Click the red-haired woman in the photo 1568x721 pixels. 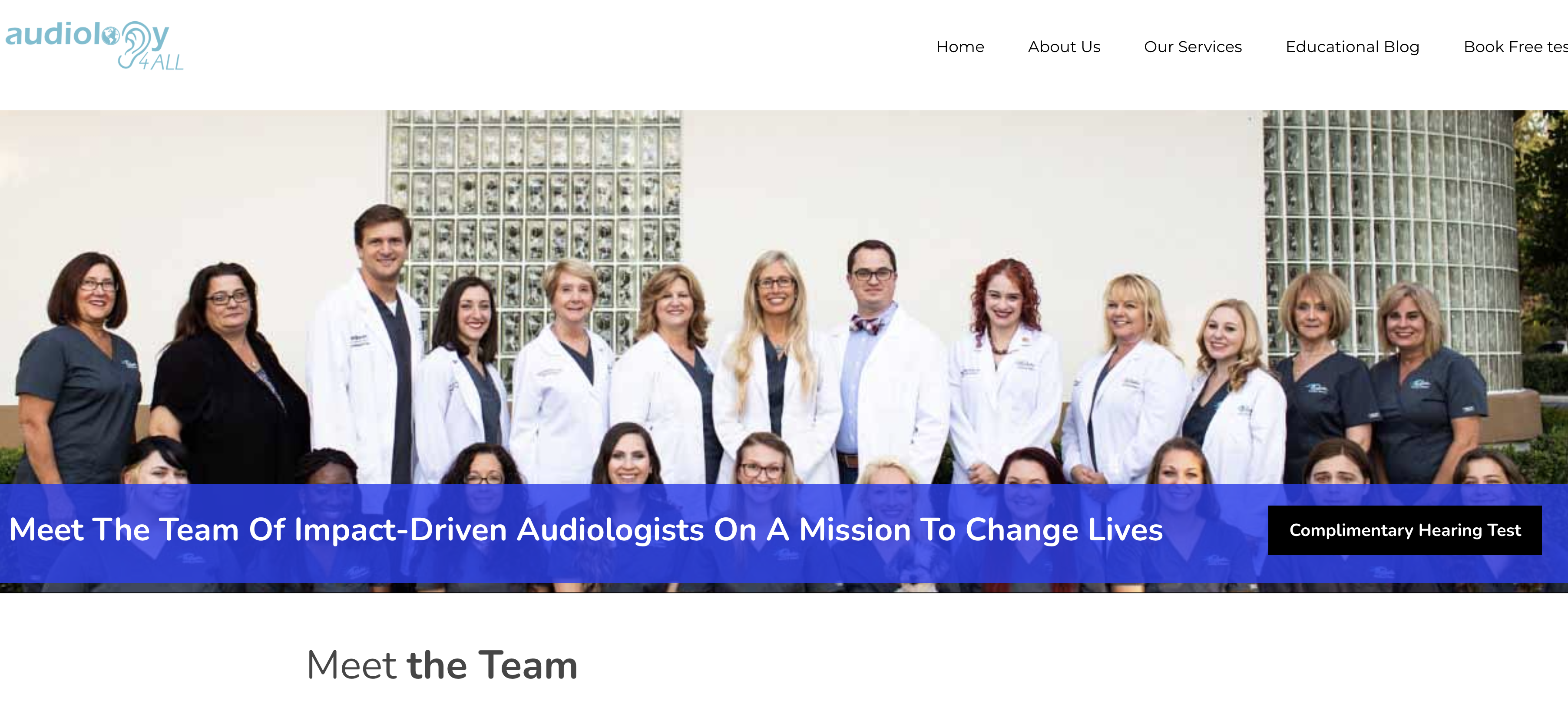pos(1004,371)
